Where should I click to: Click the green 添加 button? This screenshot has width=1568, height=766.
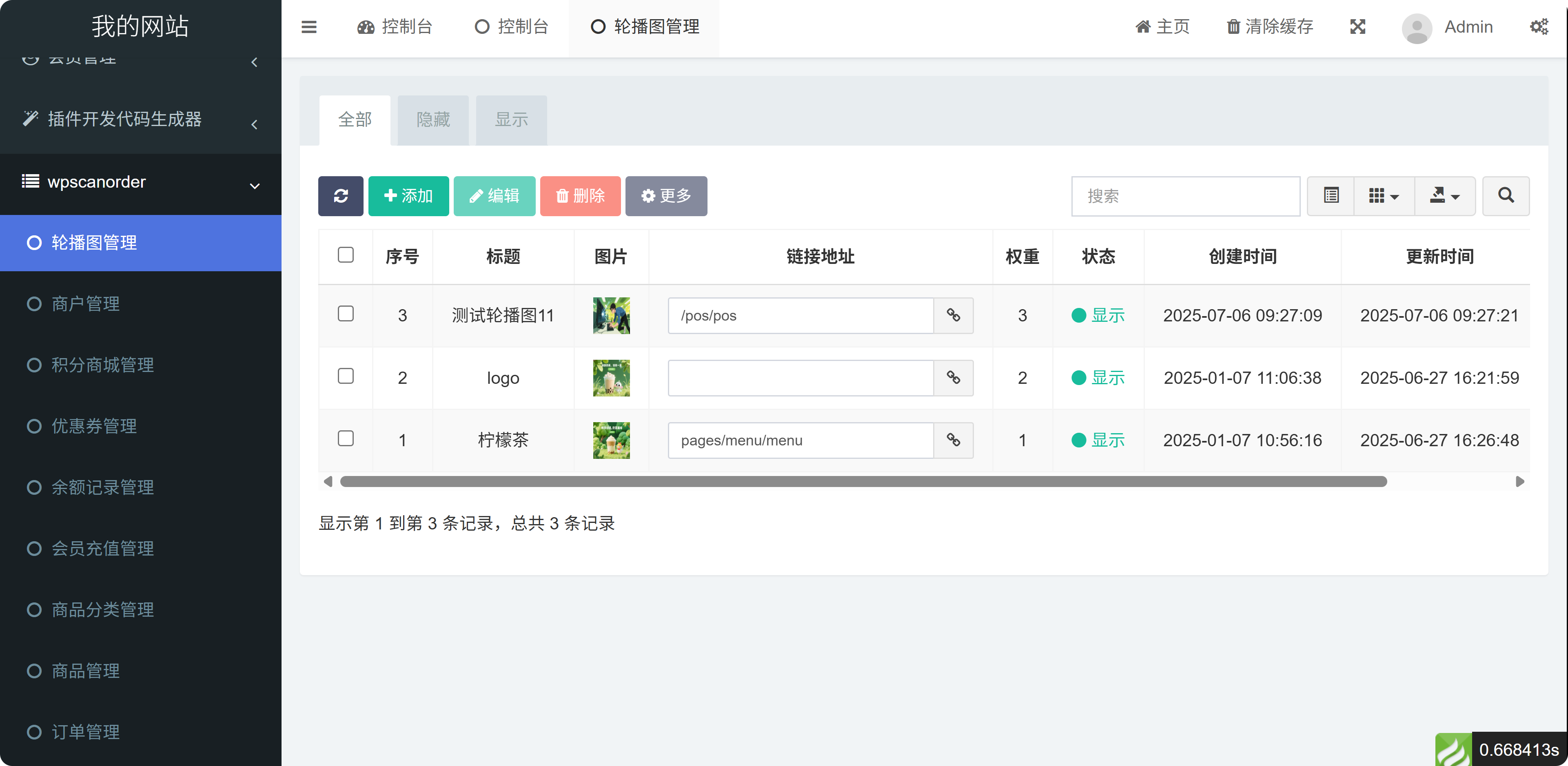(x=408, y=196)
